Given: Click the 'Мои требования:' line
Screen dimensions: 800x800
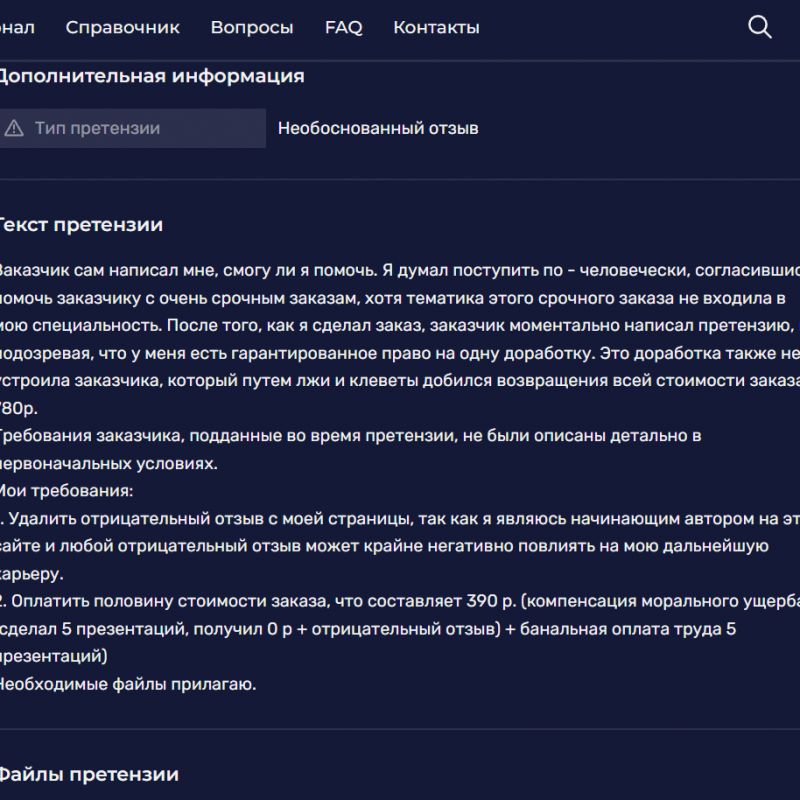Looking at the screenshot, I should point(66,491).
